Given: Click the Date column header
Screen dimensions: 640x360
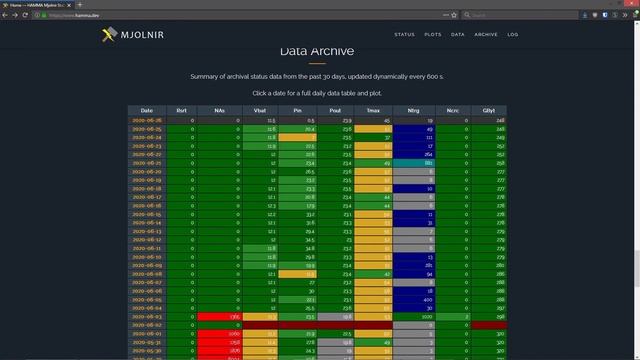Looking at the screenshot, I should 147,111.
